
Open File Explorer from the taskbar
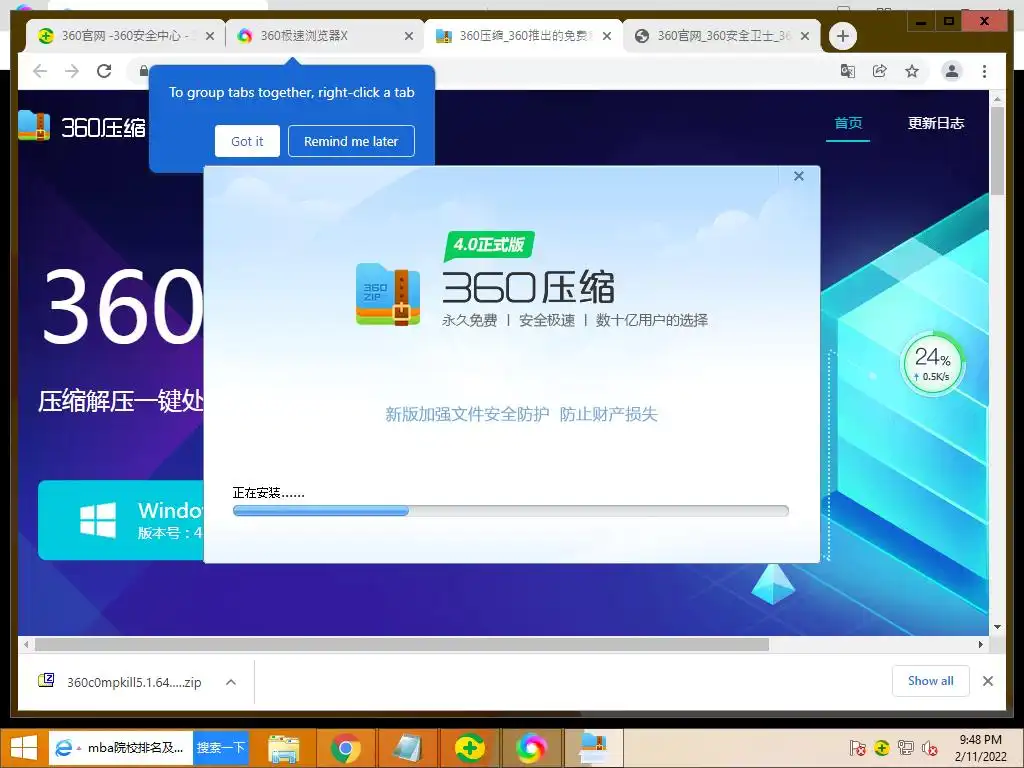(283, 748)
